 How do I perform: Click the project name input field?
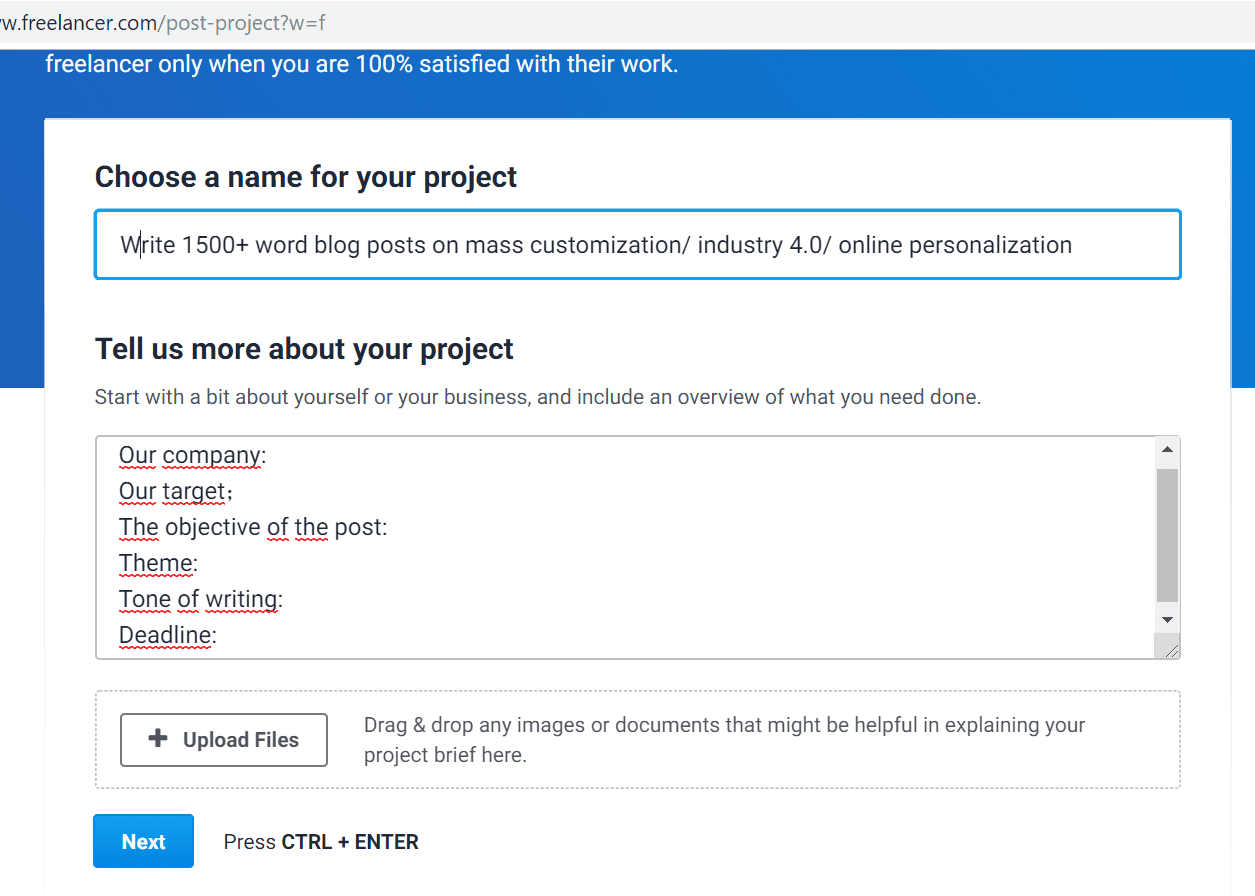(x=638, y=244)
